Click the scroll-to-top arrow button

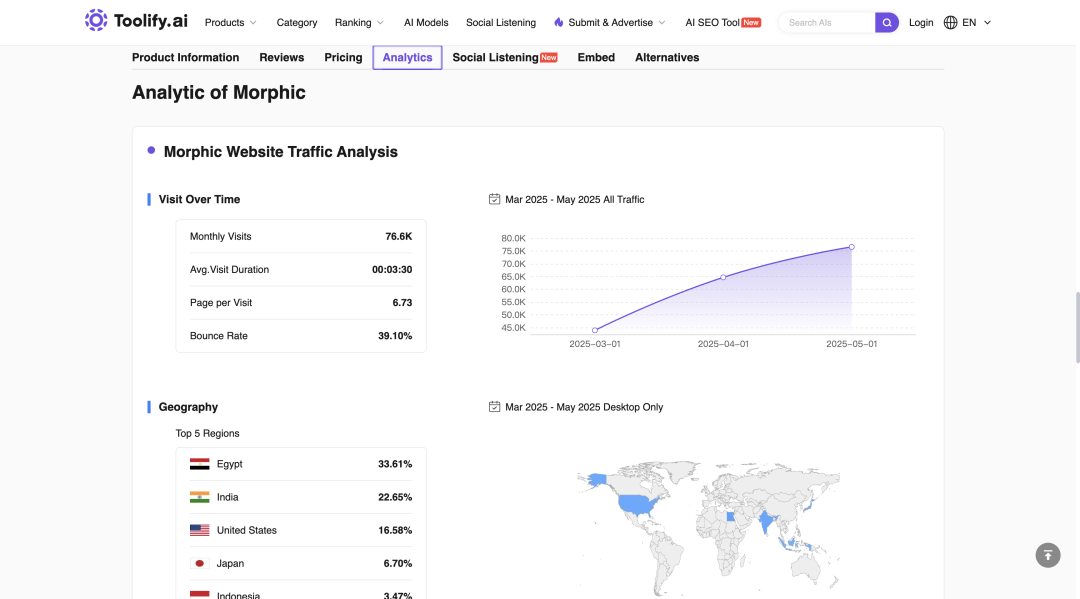(1048, 555)
